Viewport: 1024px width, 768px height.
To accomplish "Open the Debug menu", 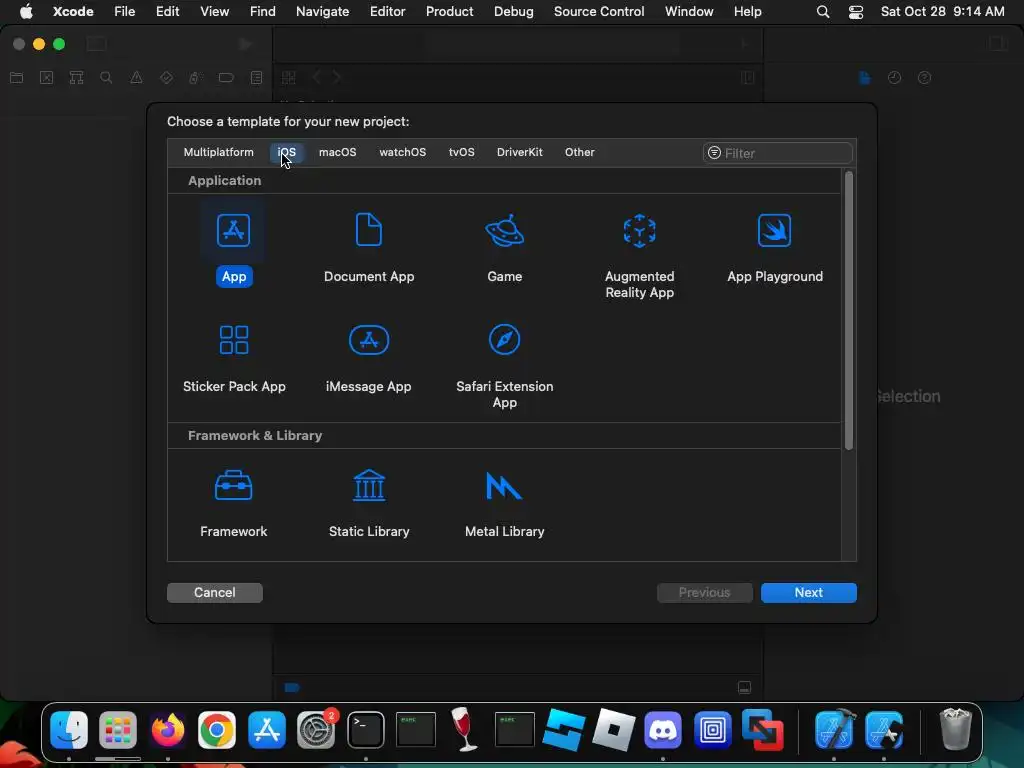I will click(x=513, y=11).
